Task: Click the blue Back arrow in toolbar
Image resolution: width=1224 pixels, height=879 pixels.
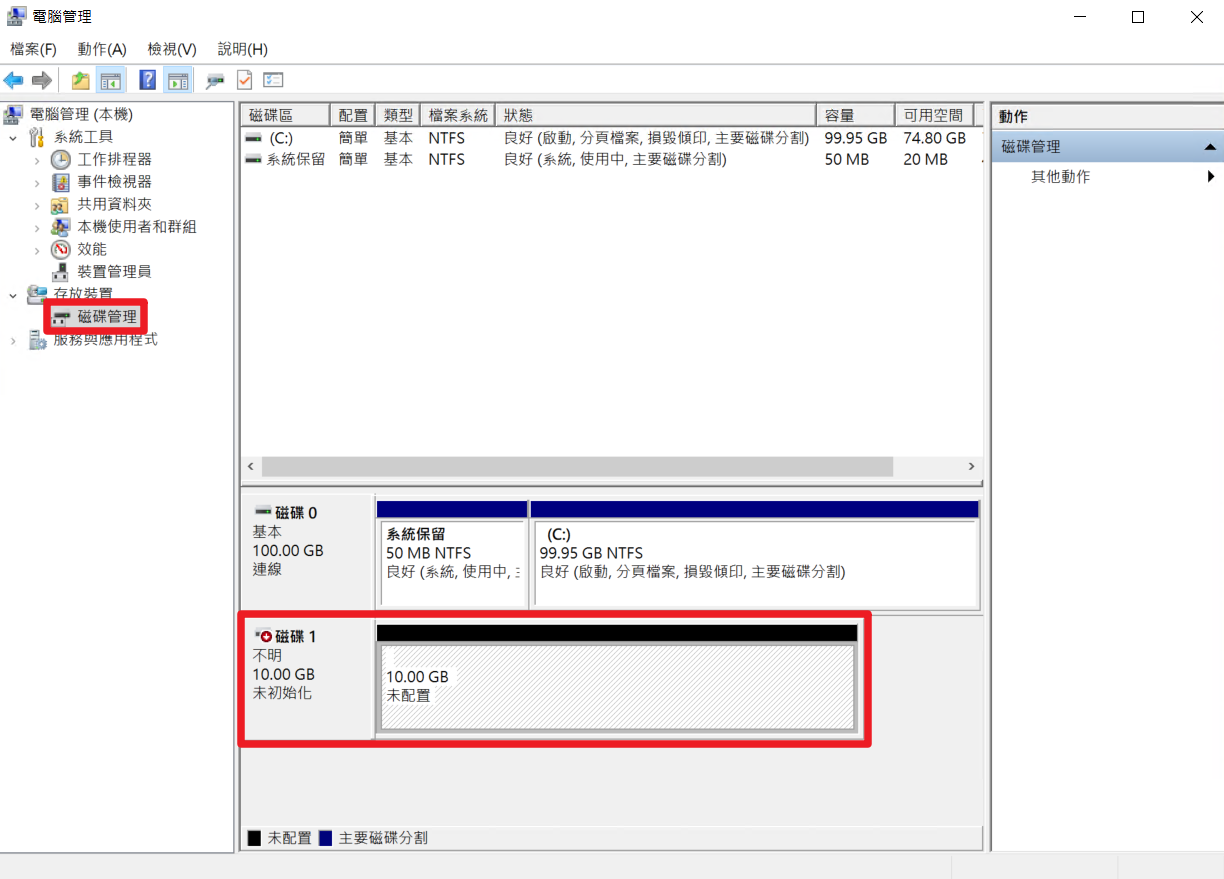Action: point(13,80)
